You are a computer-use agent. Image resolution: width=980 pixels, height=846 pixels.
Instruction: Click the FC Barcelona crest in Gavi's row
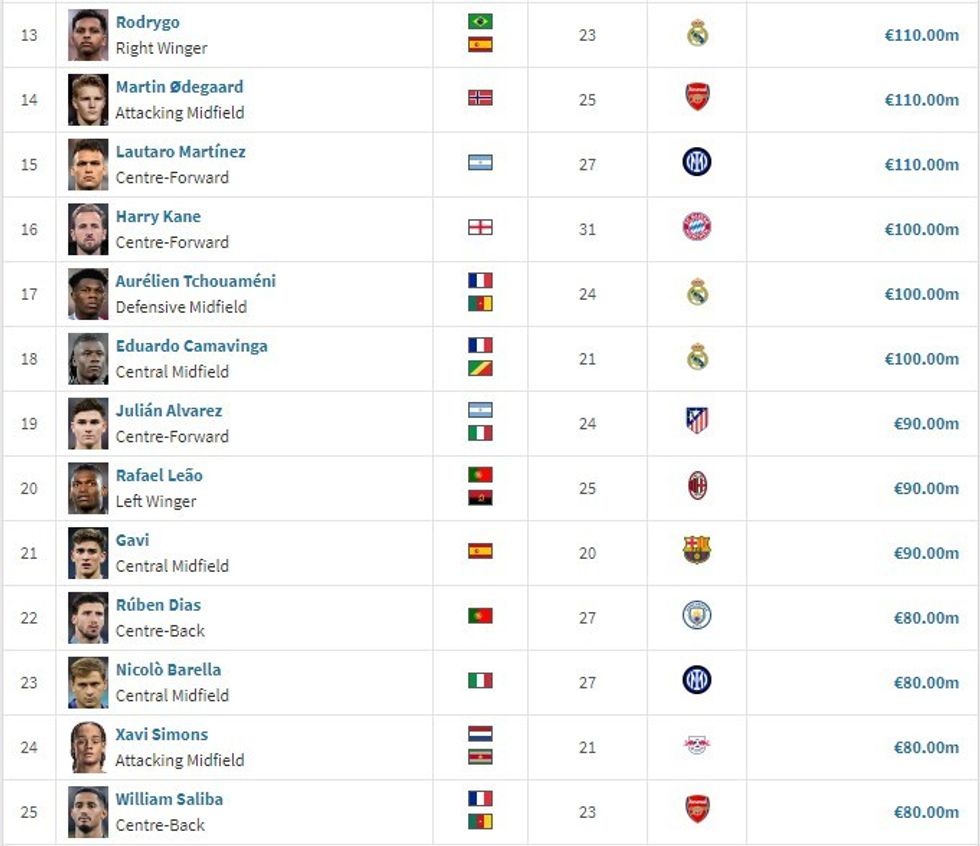point(697,551)
